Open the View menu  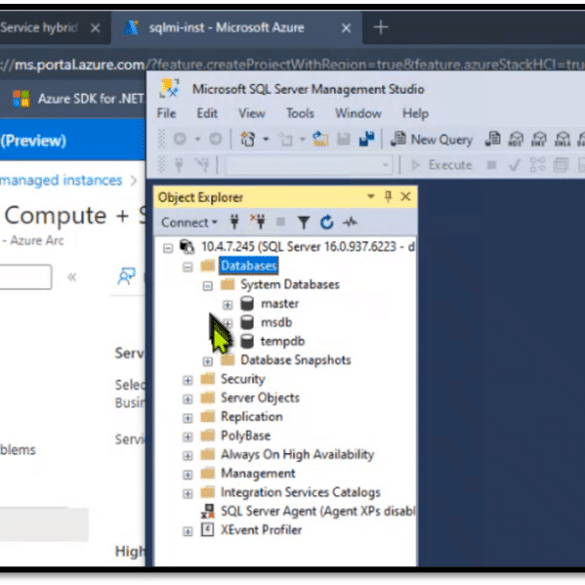(252, 113)
